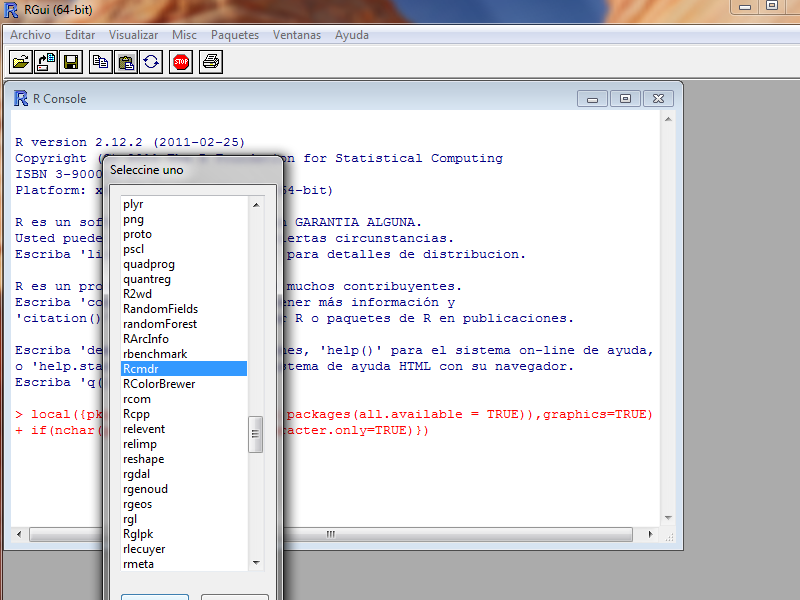Click the Open script folder icon
This screenshot has width=800, height=600.
21,62
